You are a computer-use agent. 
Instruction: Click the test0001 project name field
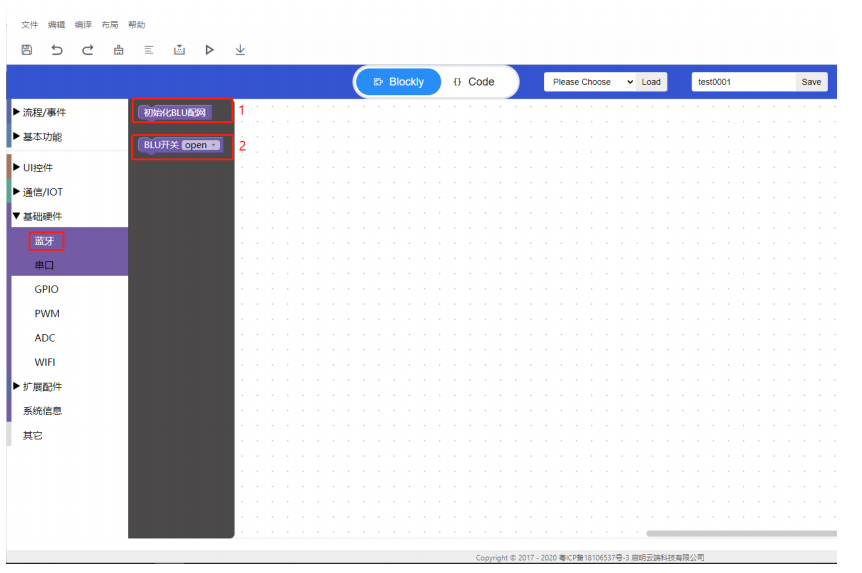point(743,82)
